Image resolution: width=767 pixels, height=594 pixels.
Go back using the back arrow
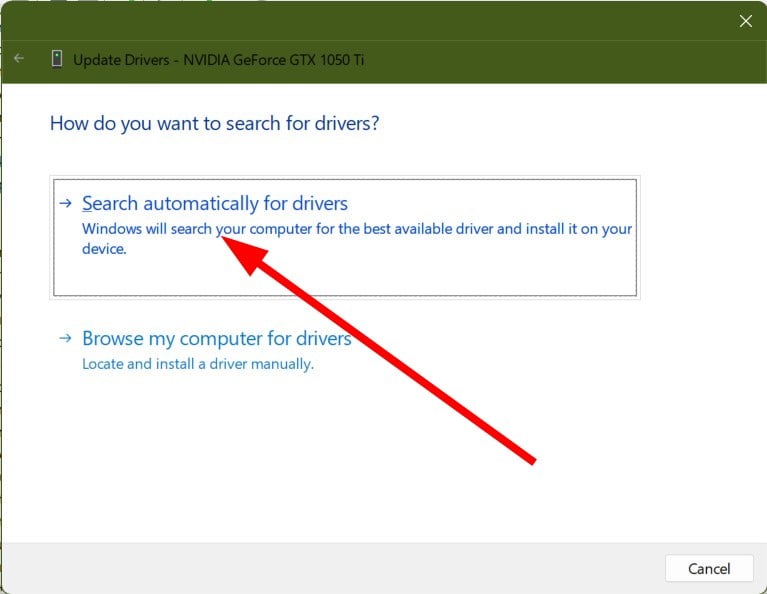(19, 59)
